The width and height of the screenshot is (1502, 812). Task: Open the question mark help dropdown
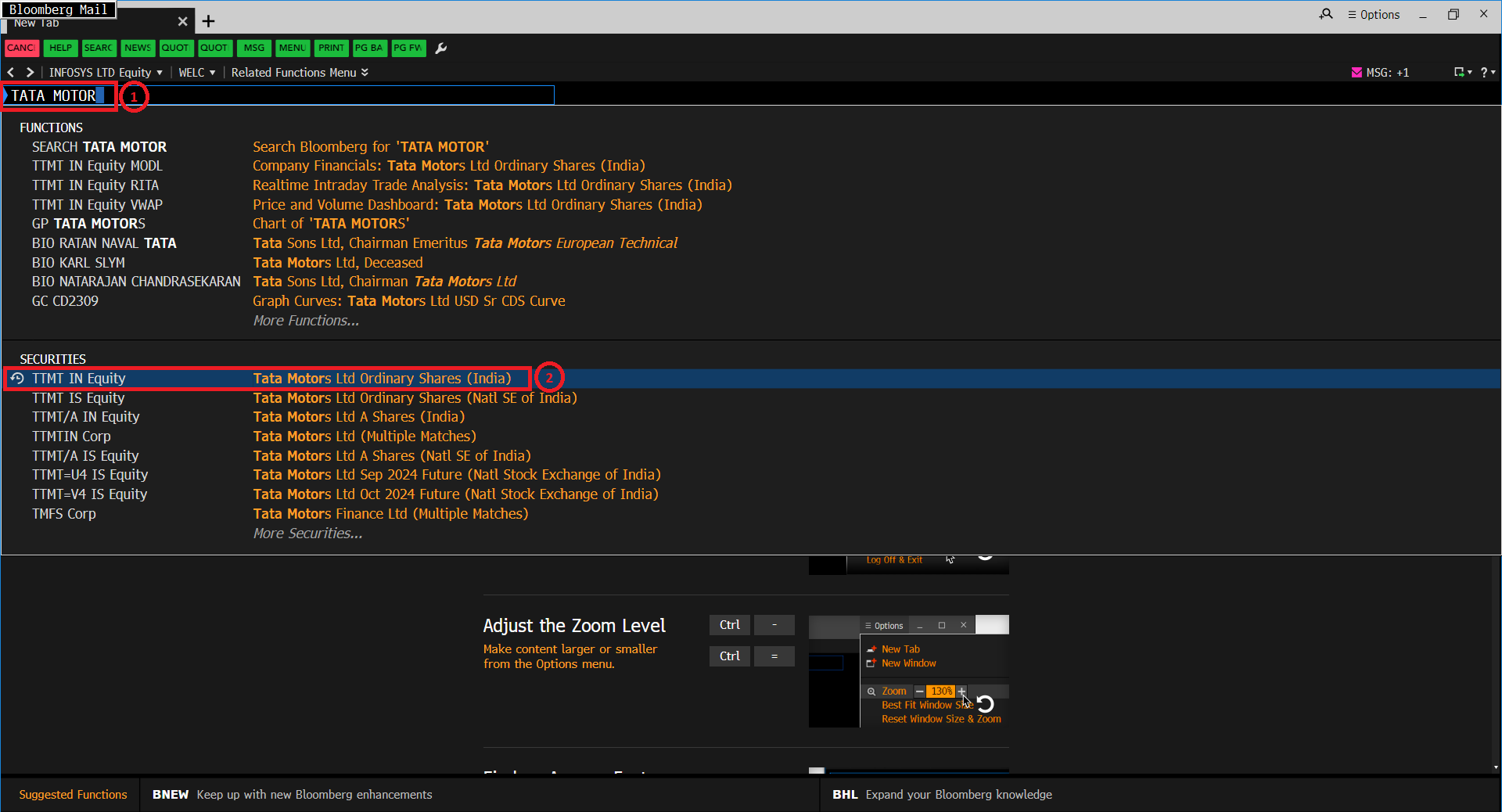coord(1488,73)
